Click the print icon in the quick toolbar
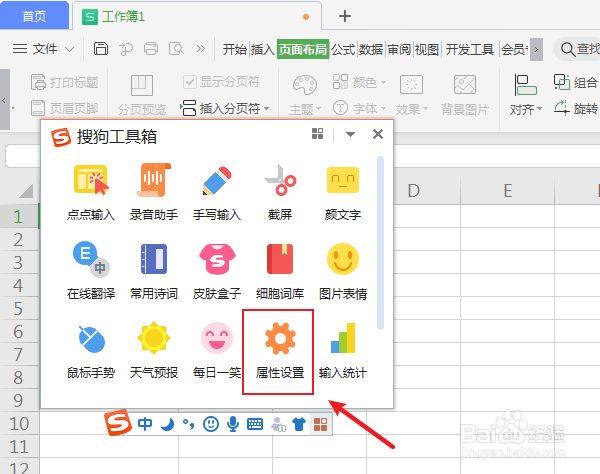The width and height of the screenshot is (600, 474). pyautogui.click(x=151, y=49)
